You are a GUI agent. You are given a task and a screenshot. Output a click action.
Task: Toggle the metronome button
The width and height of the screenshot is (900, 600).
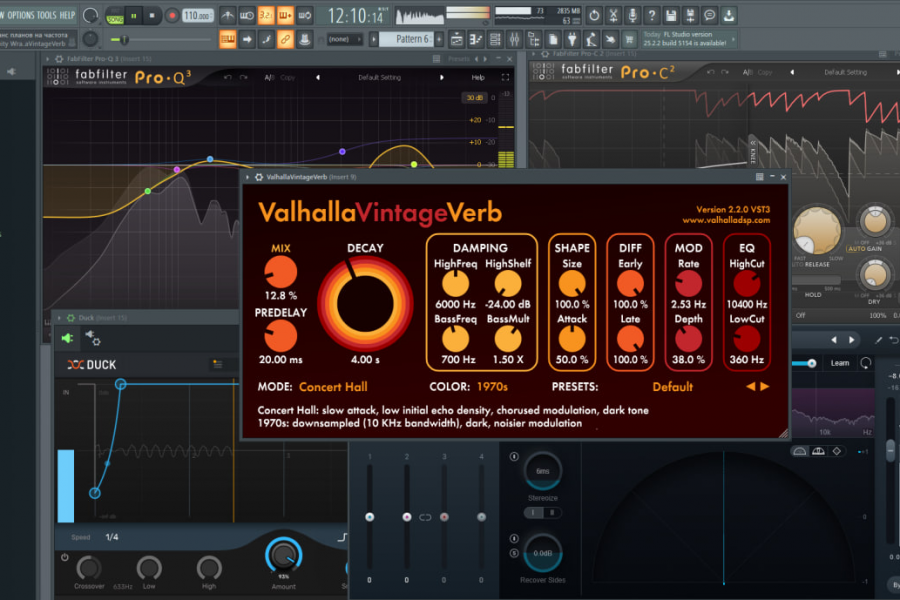pos(228,16)
